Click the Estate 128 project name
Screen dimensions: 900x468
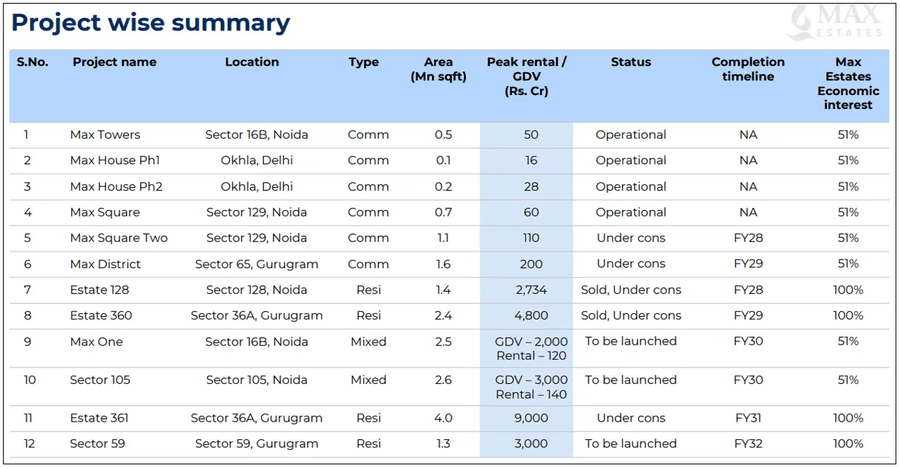pos(100,290)
